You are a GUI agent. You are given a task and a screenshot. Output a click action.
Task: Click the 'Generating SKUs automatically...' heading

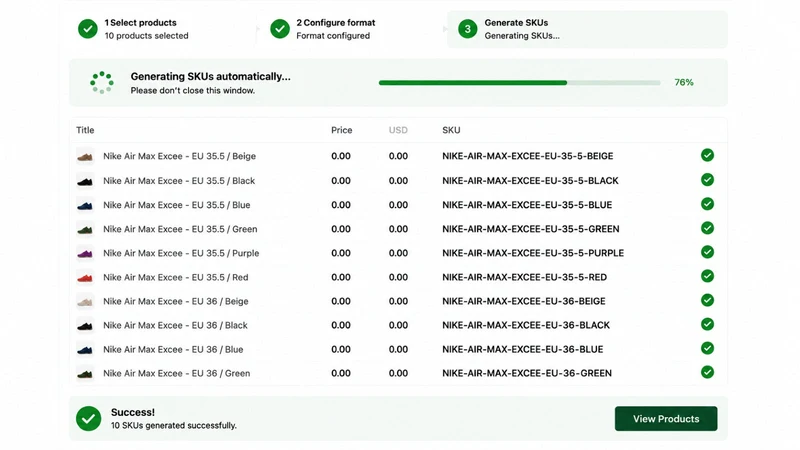coord(210,77)
